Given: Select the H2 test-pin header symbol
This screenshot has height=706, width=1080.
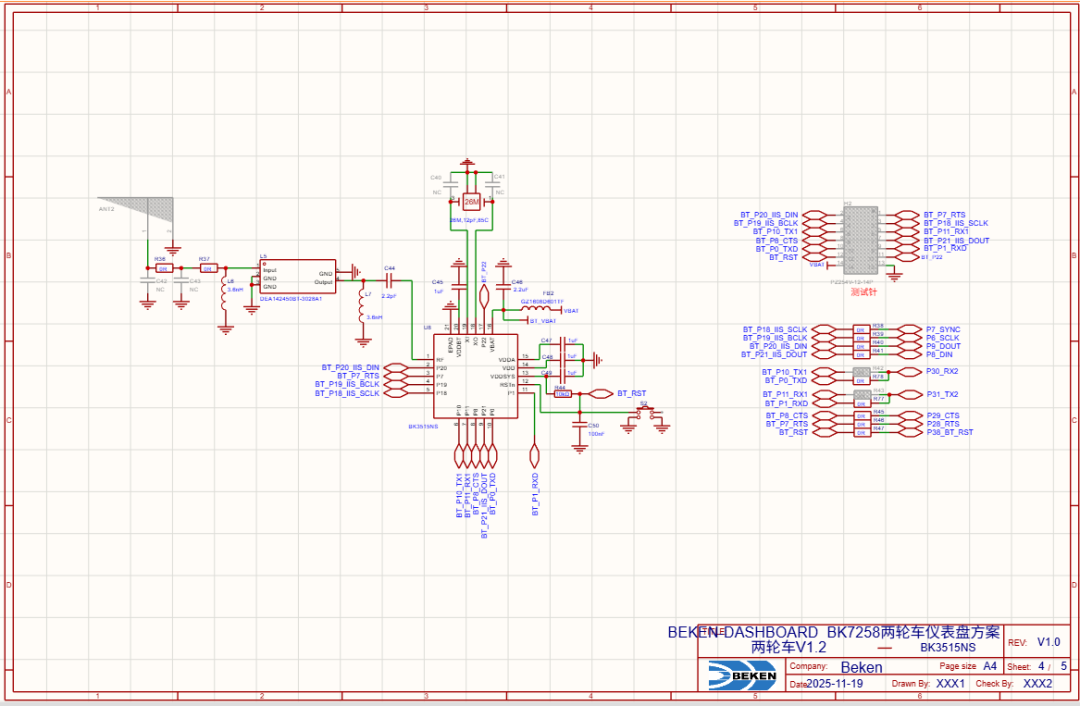Looking at the screenshot, I should pos(860,239).
